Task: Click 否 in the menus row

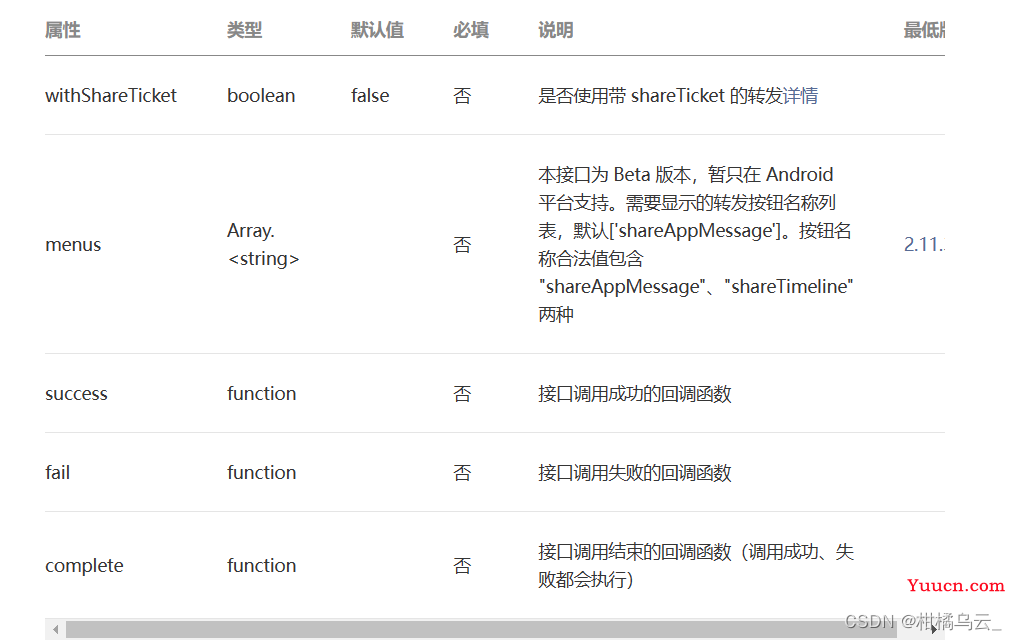Action: (x=462, y=245)
